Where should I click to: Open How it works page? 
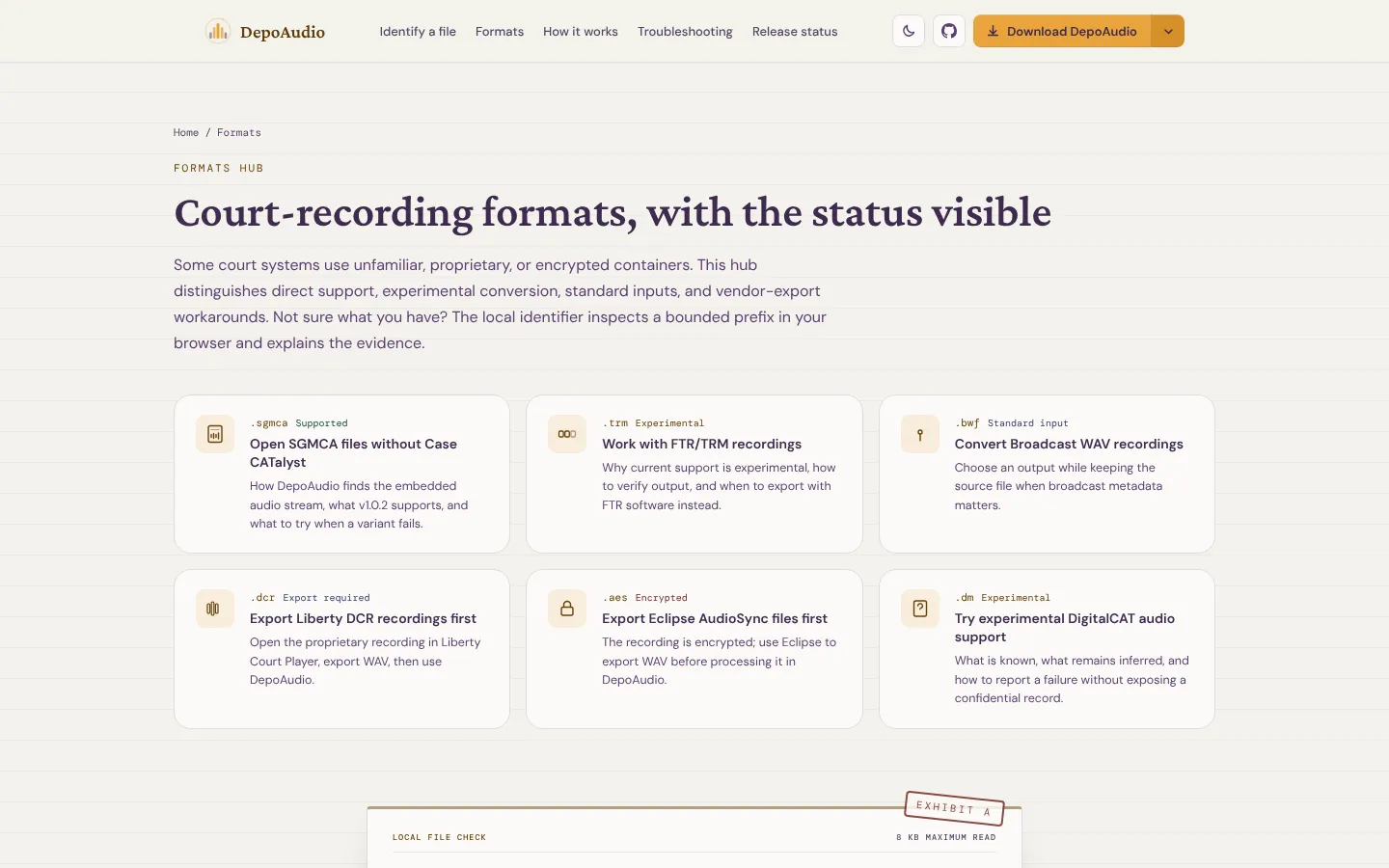tap(581, 32)
